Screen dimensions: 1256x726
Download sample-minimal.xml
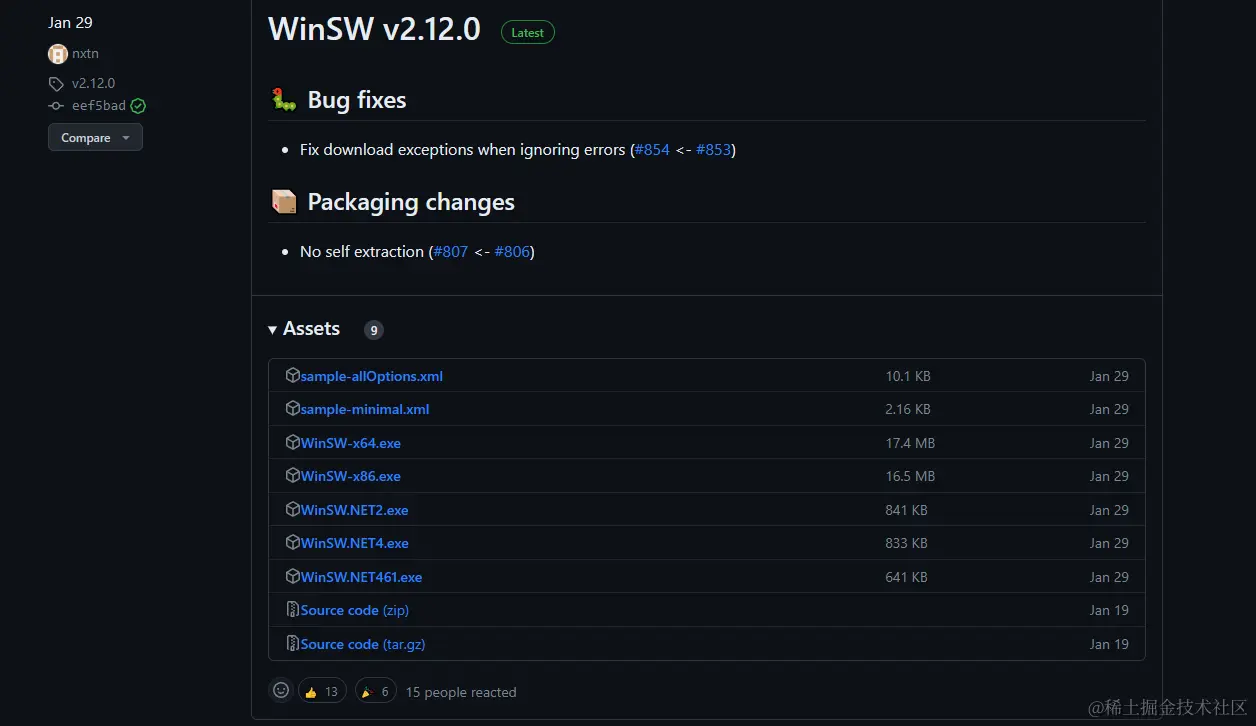(365, 410)
